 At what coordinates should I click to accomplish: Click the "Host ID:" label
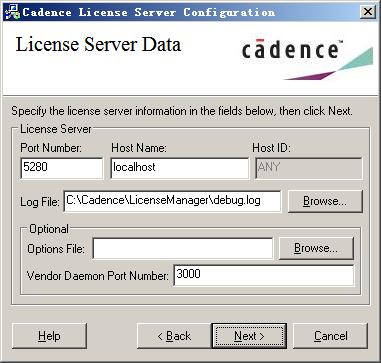(x=271, y=148)
